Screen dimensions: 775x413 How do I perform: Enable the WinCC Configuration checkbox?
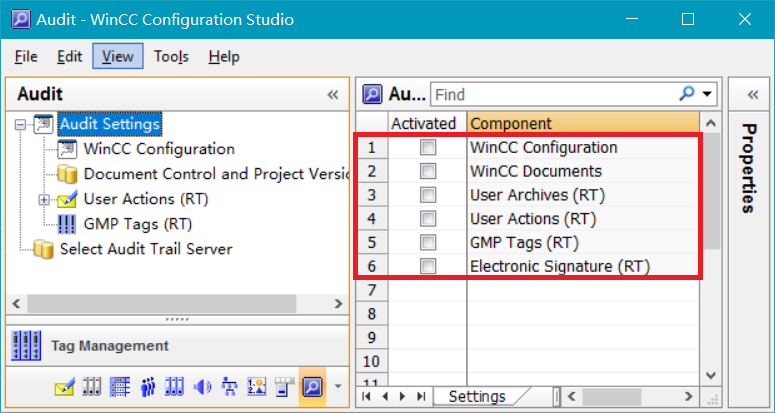pyautogui.click(x=428, y=148)
